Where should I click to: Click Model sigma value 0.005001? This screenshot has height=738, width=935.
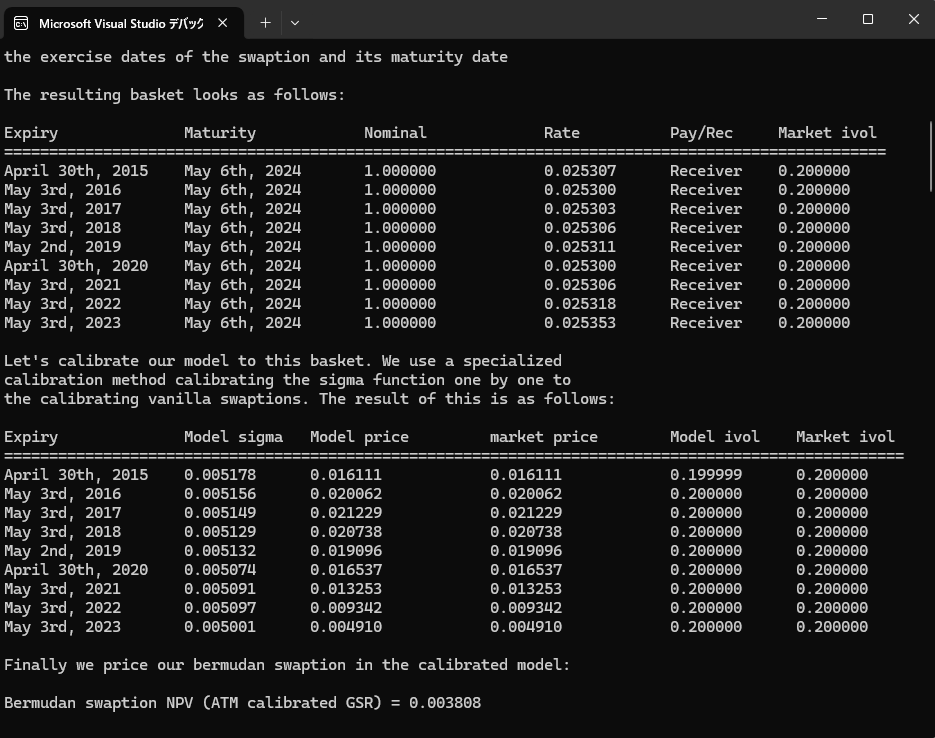[x=220, y=627]
